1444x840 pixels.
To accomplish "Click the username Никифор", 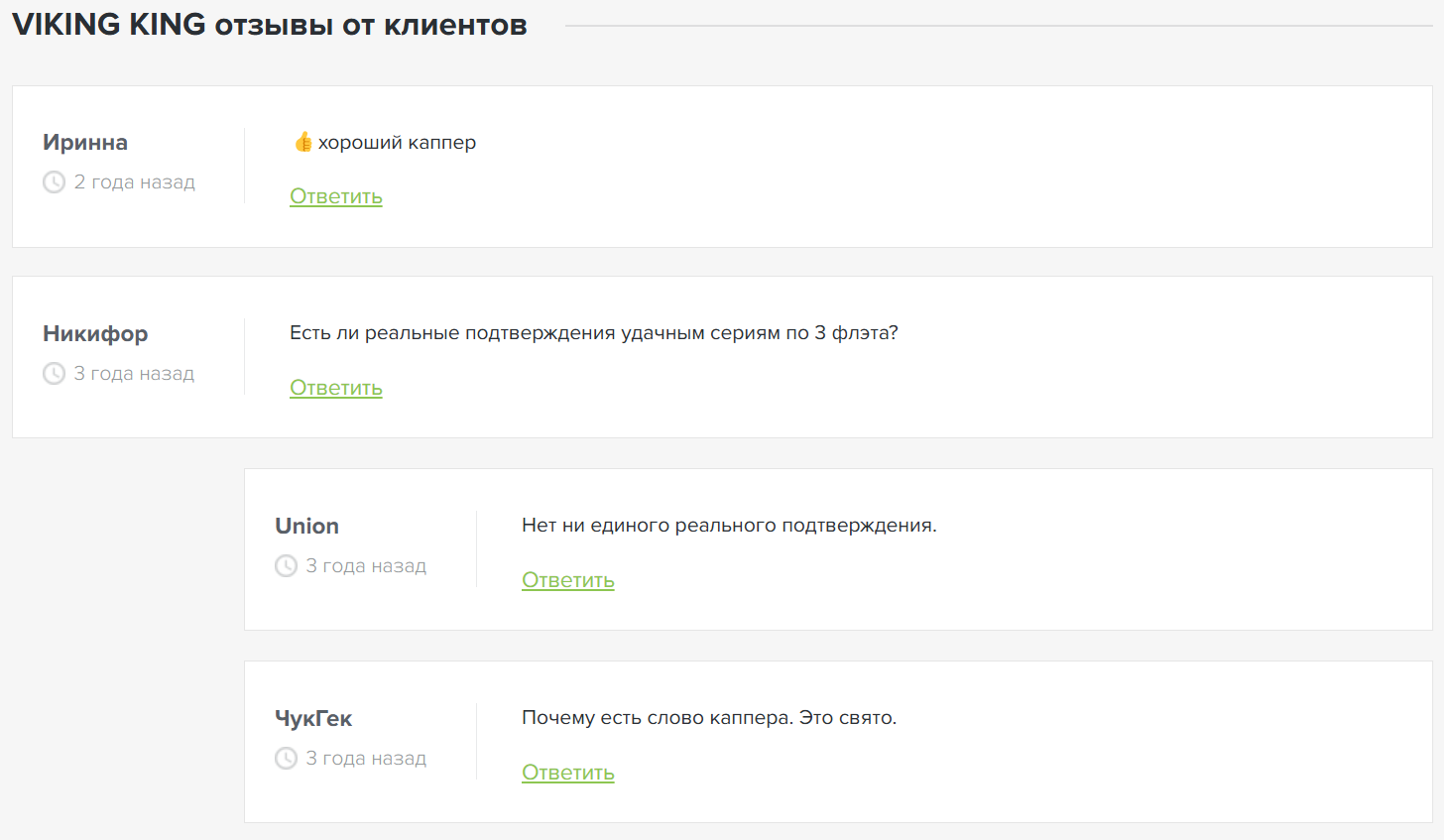I will pos(95,334).
